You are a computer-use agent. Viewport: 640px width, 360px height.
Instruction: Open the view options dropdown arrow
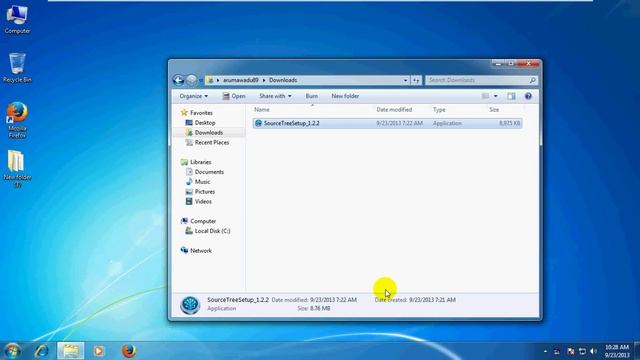[496, 96]
